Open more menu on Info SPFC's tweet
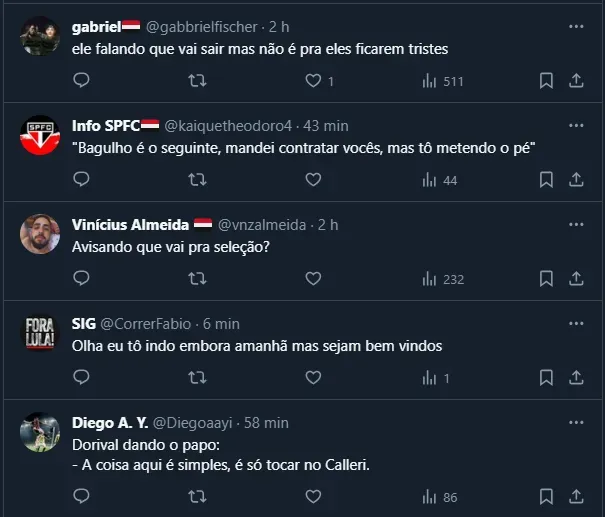Image resolution: width=605 pixels, height=517 pixels. 576,126
